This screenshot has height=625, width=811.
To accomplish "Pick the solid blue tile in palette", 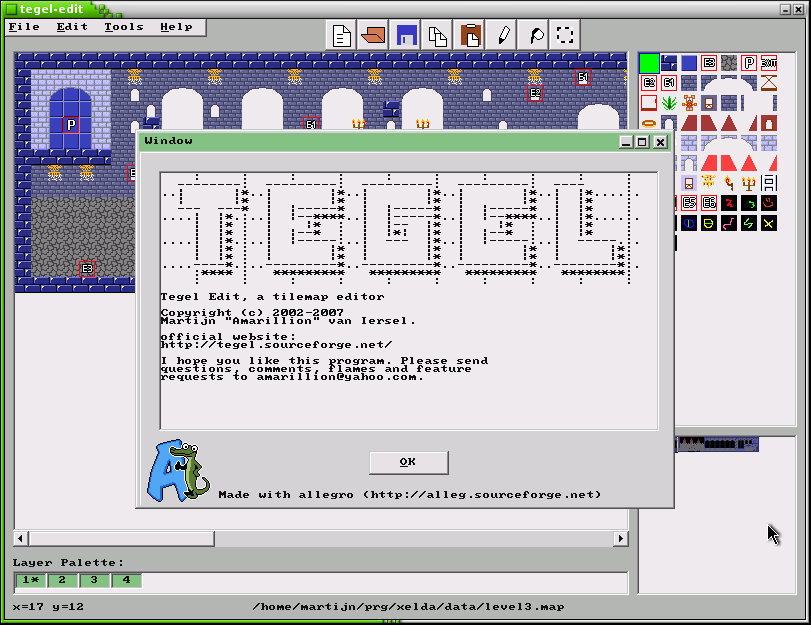I will [689, 63].
